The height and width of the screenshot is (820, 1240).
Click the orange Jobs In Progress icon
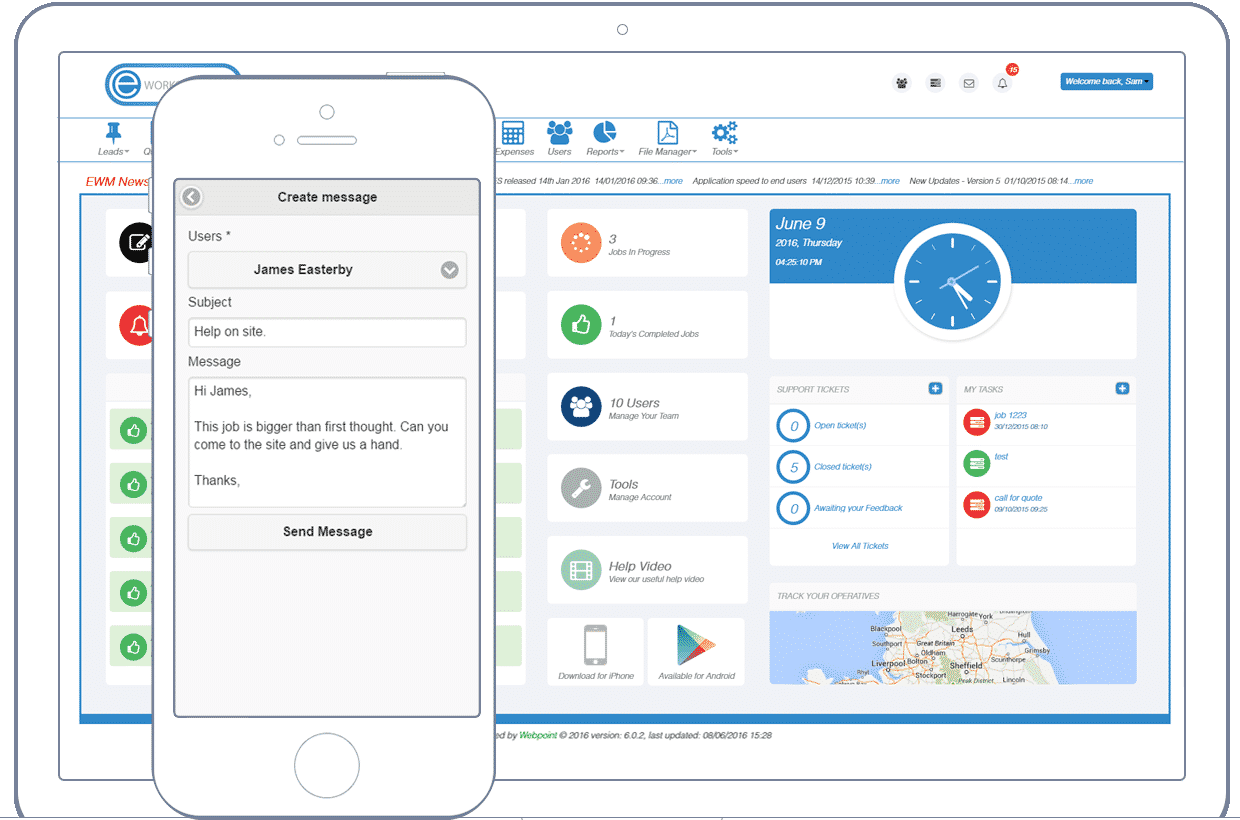point(580,243)
